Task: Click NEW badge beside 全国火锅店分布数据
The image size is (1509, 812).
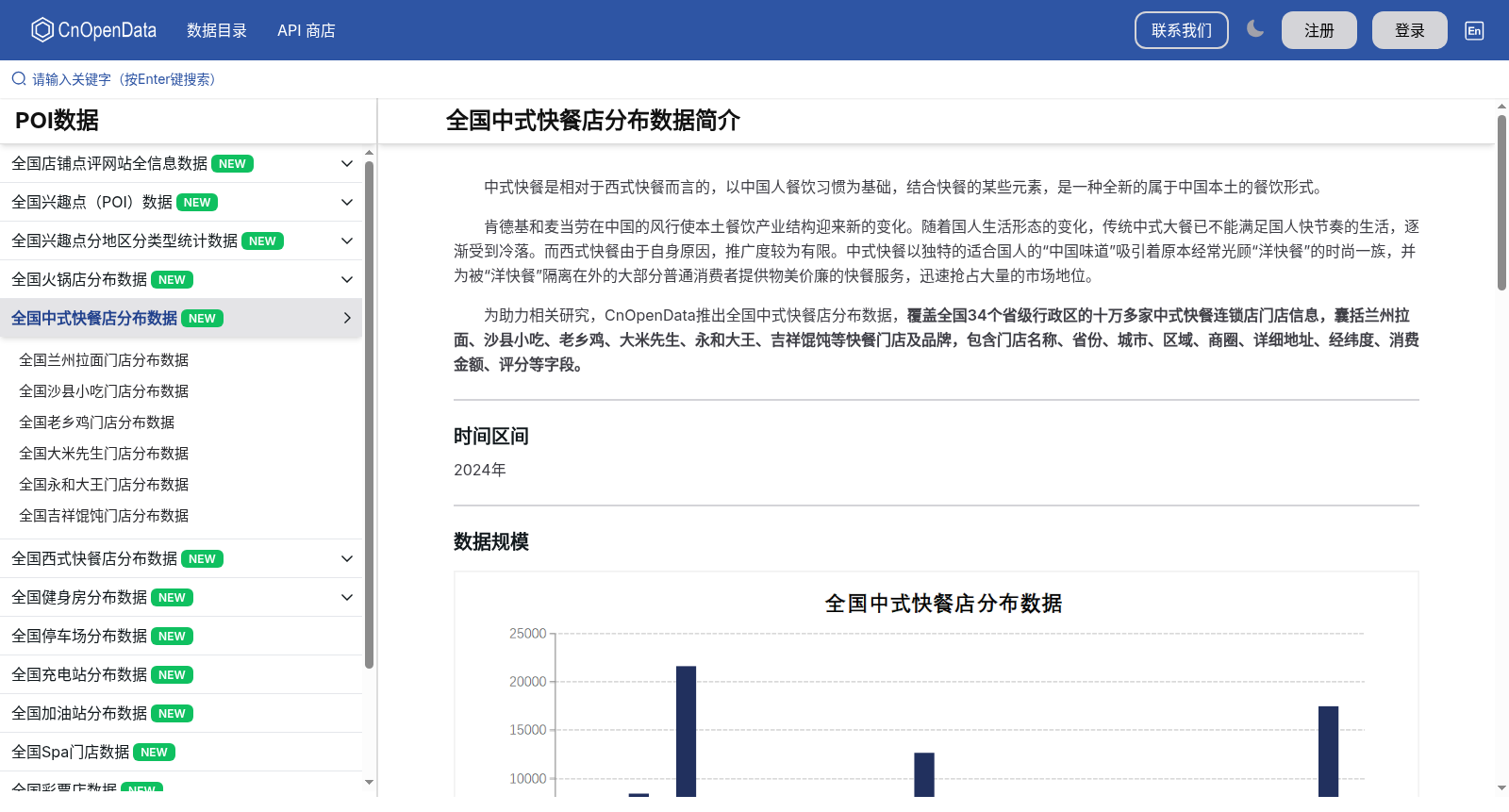Action: [x=172, y=280]
